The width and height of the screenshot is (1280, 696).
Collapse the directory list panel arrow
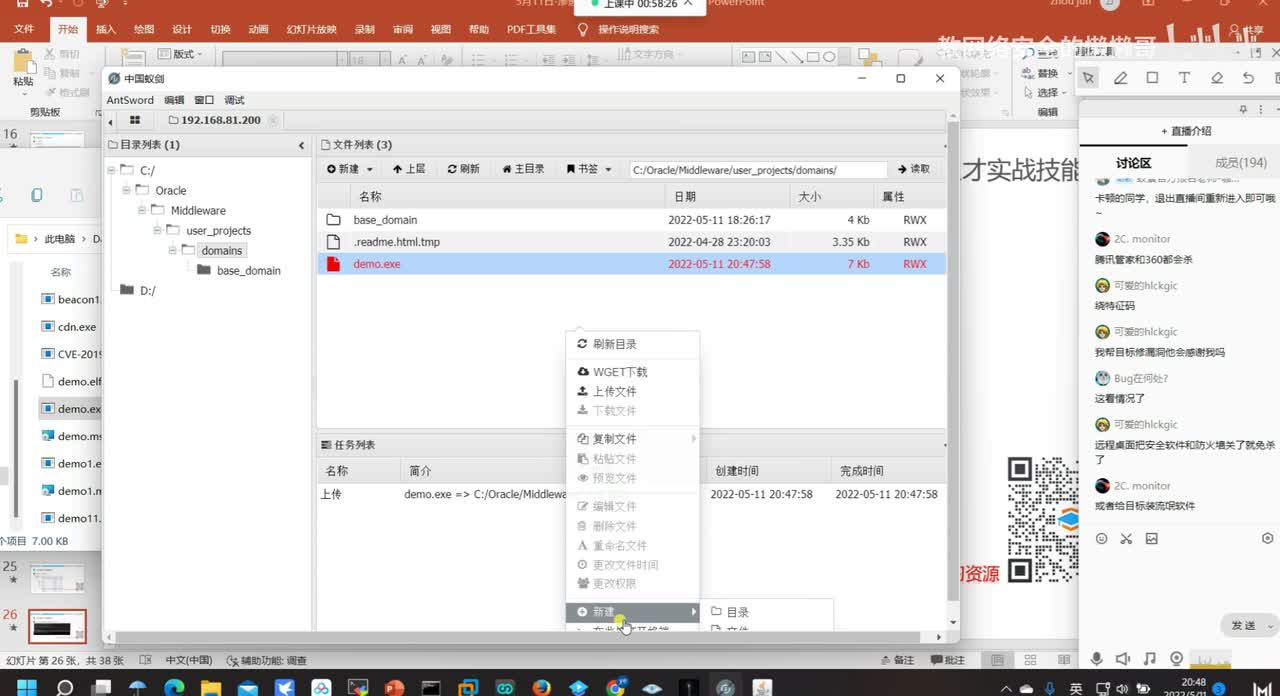[x=301, y=145]
